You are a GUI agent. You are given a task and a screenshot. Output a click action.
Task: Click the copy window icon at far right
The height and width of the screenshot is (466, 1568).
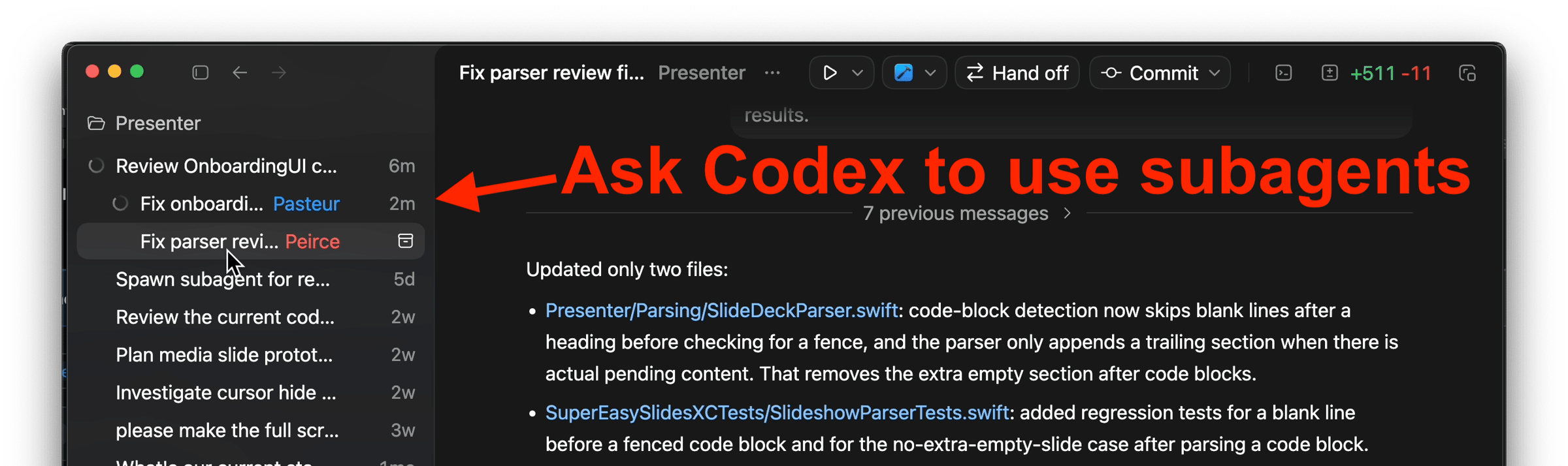pos(1467,73)
